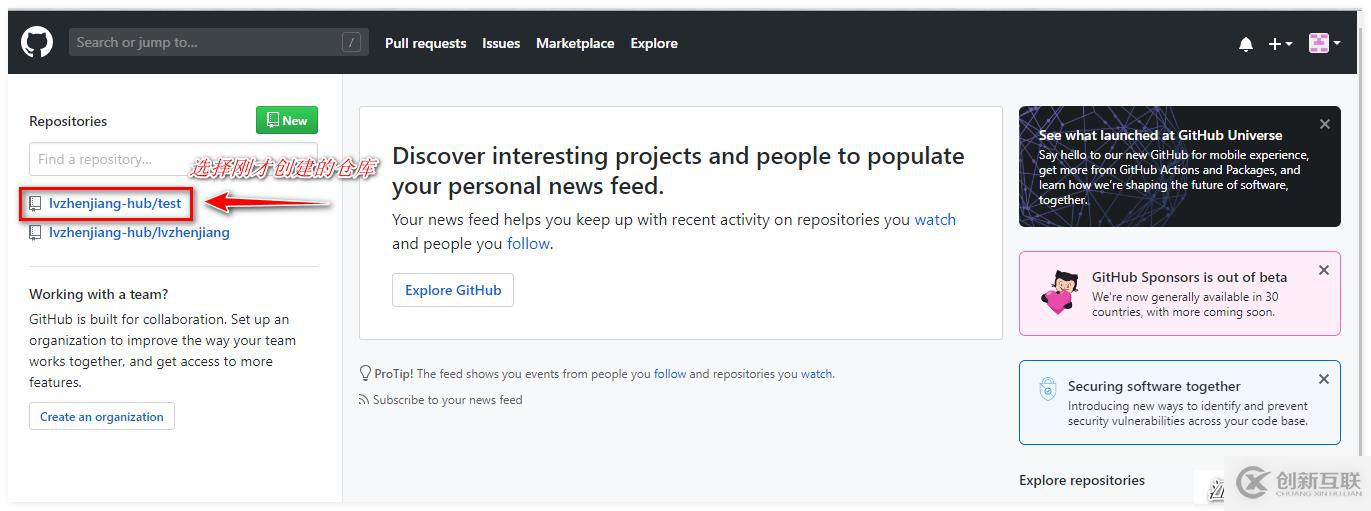Open the user avatar menu

[1324, 43]
